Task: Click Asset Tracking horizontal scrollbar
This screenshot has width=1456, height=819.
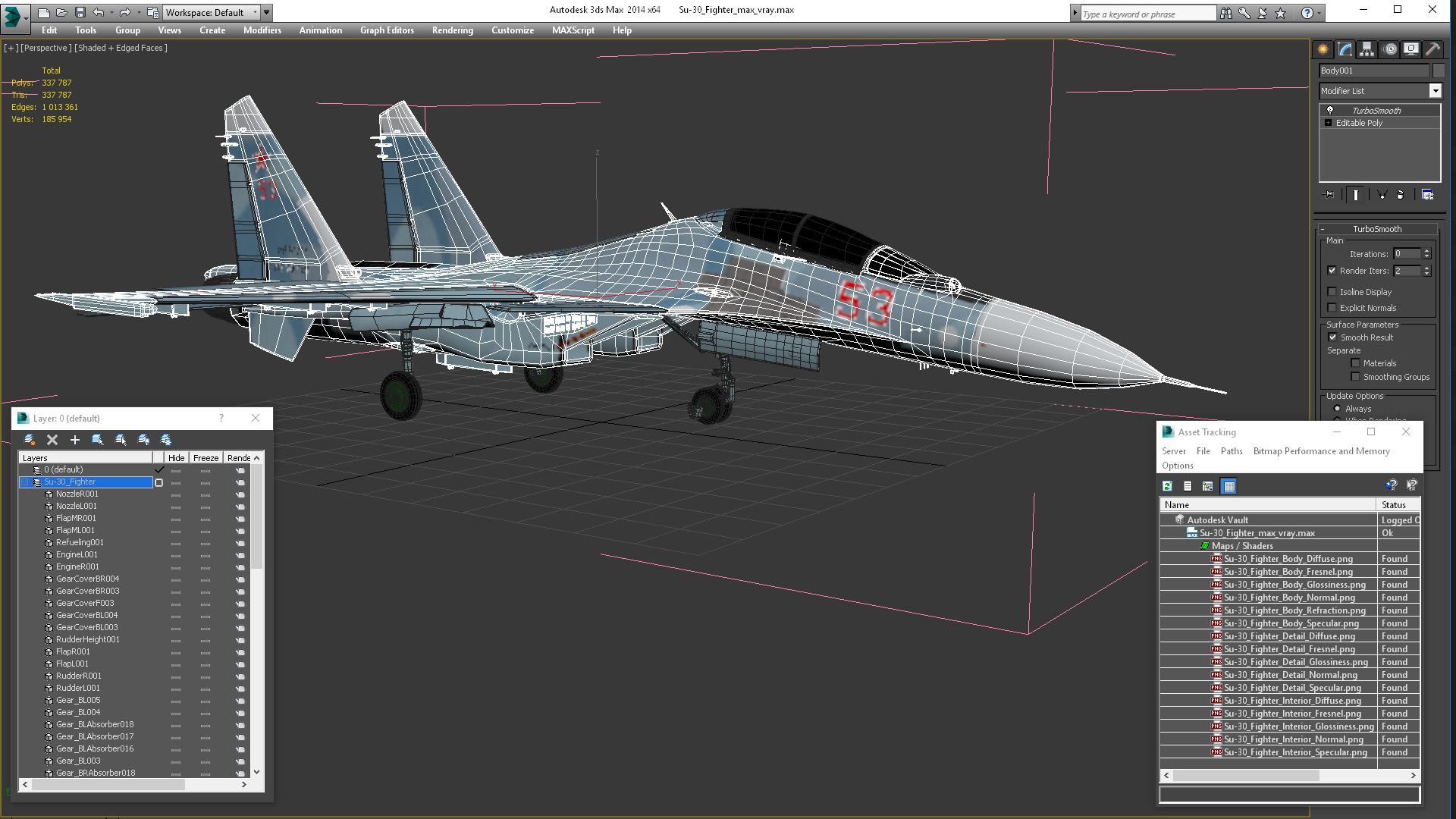Action: tap(1289, 776)
